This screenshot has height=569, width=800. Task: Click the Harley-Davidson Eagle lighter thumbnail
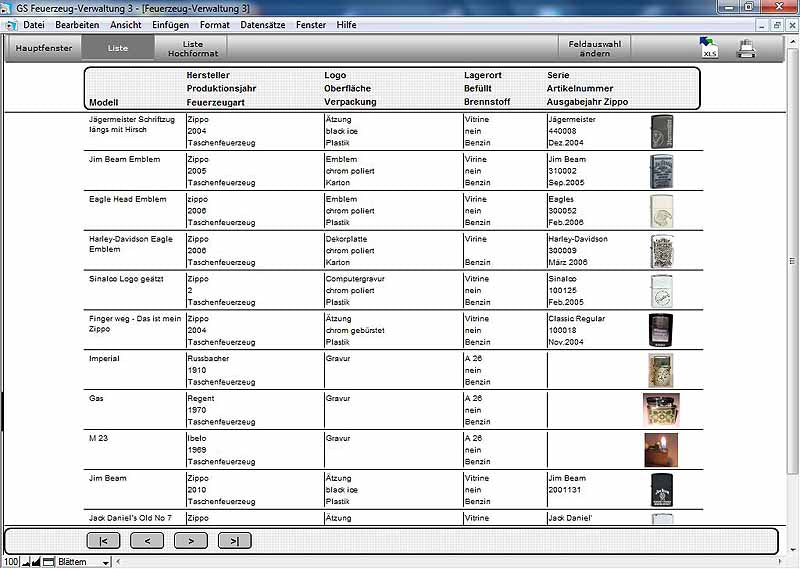point(661,251)
